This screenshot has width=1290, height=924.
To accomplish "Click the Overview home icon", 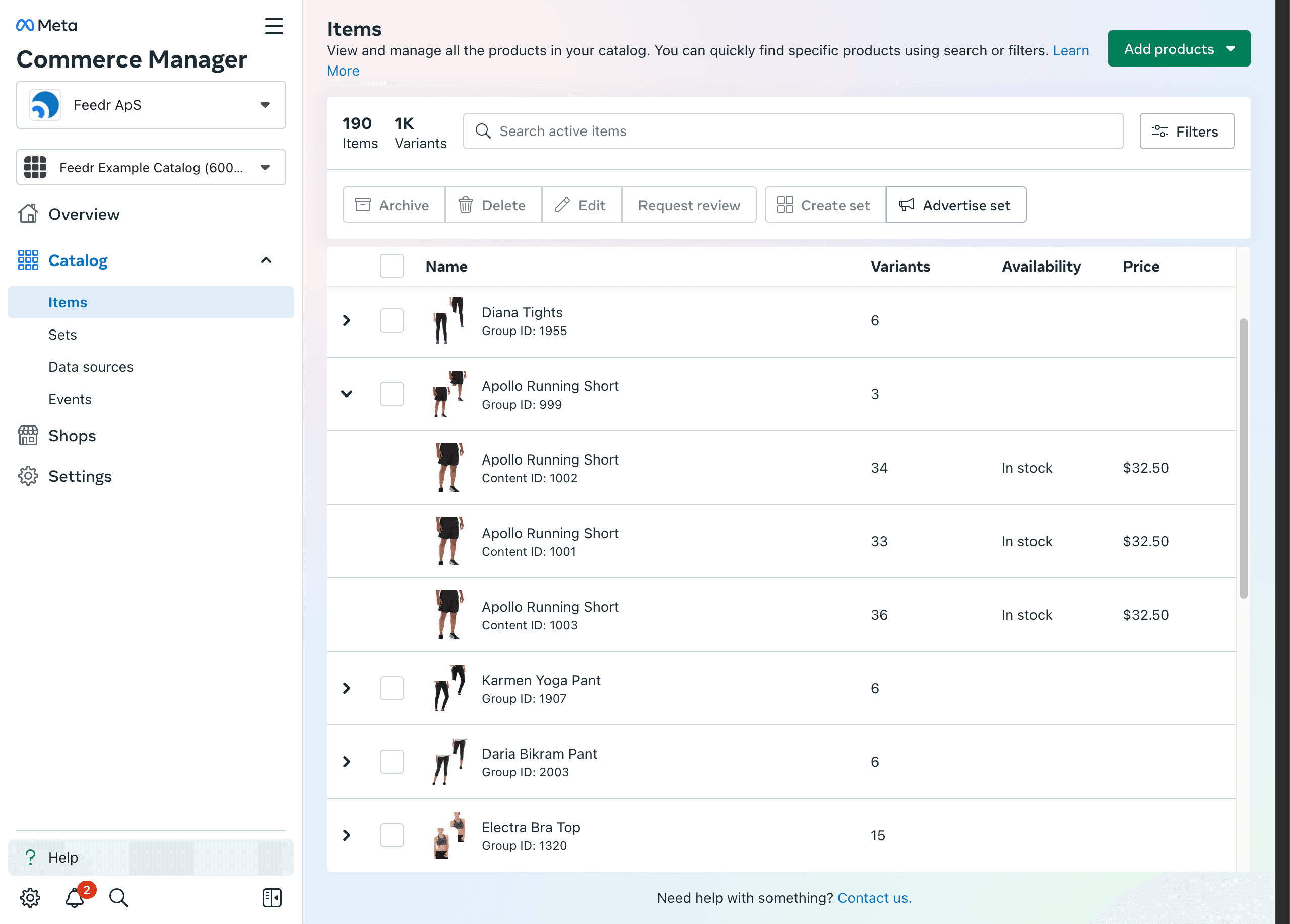I will click(x=28, y=214).
